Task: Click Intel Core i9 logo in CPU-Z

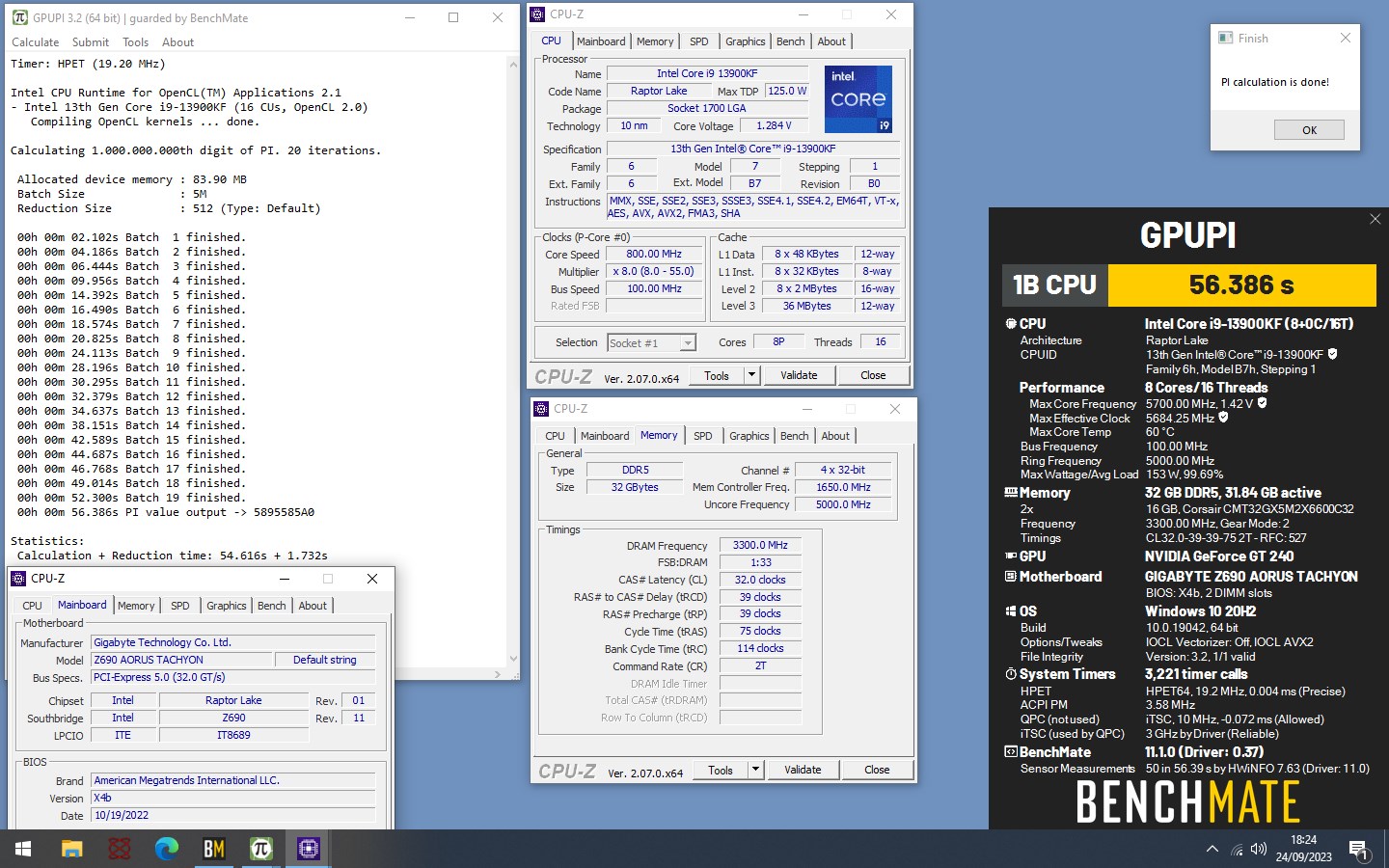Action: point(858,99)
